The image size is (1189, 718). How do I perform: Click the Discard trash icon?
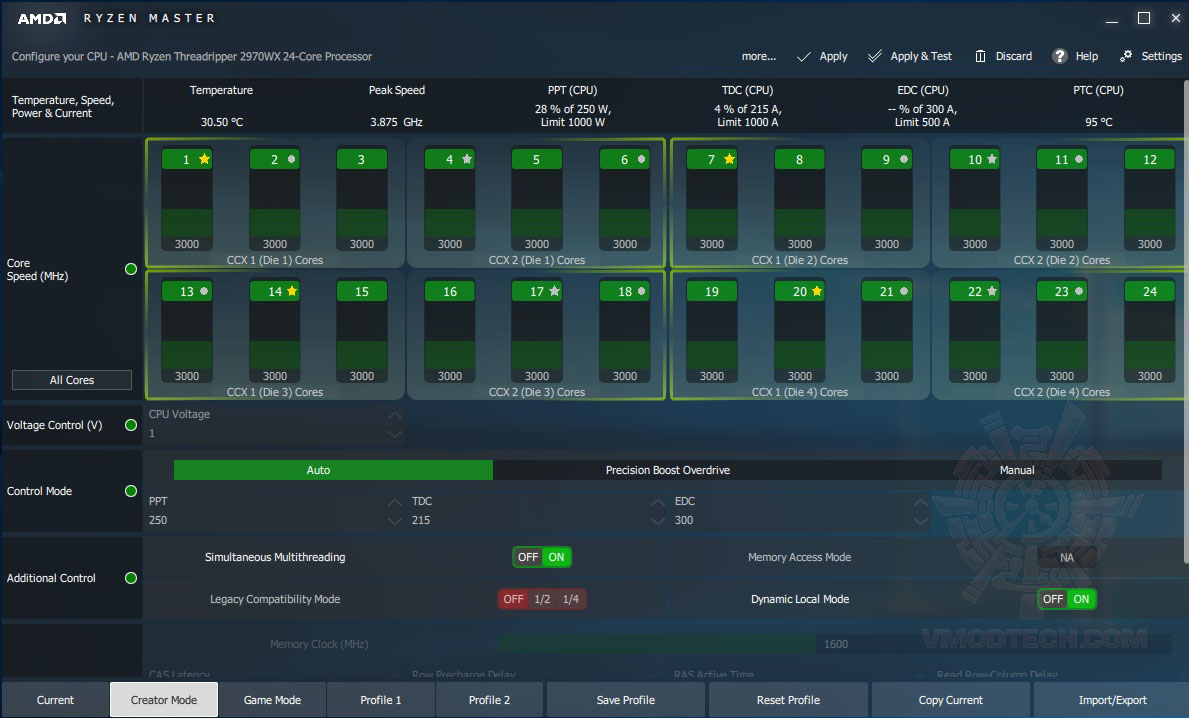click(980, 57)
